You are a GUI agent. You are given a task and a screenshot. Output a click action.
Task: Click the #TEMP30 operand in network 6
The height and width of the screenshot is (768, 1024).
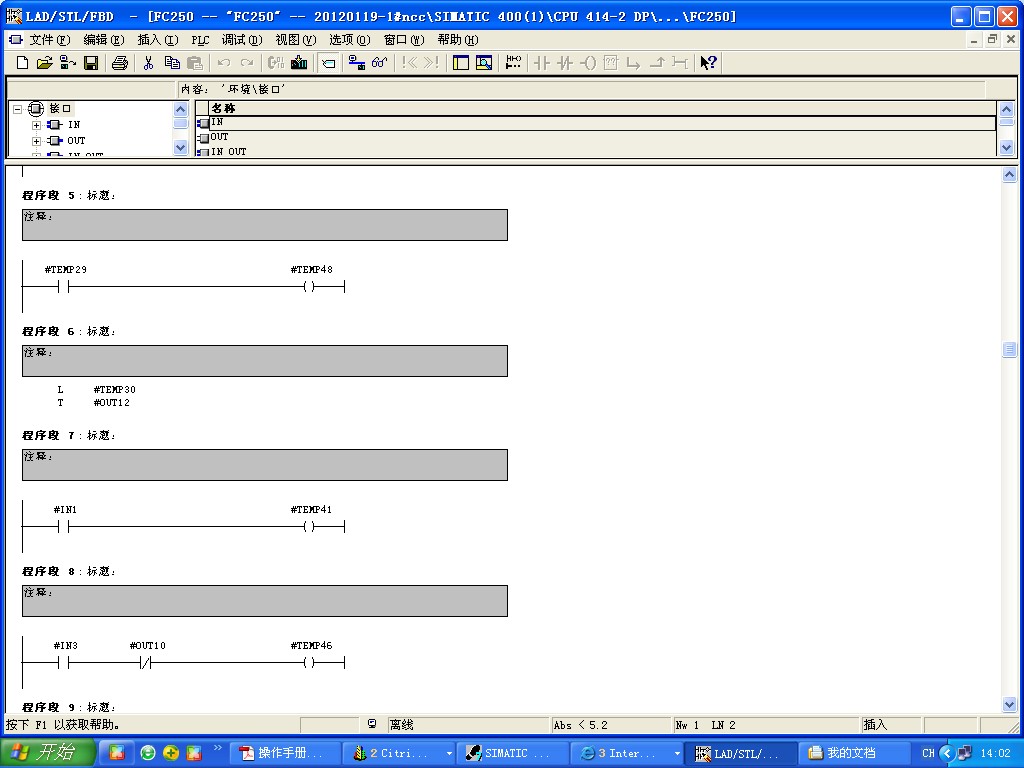[x=114, y=389]
